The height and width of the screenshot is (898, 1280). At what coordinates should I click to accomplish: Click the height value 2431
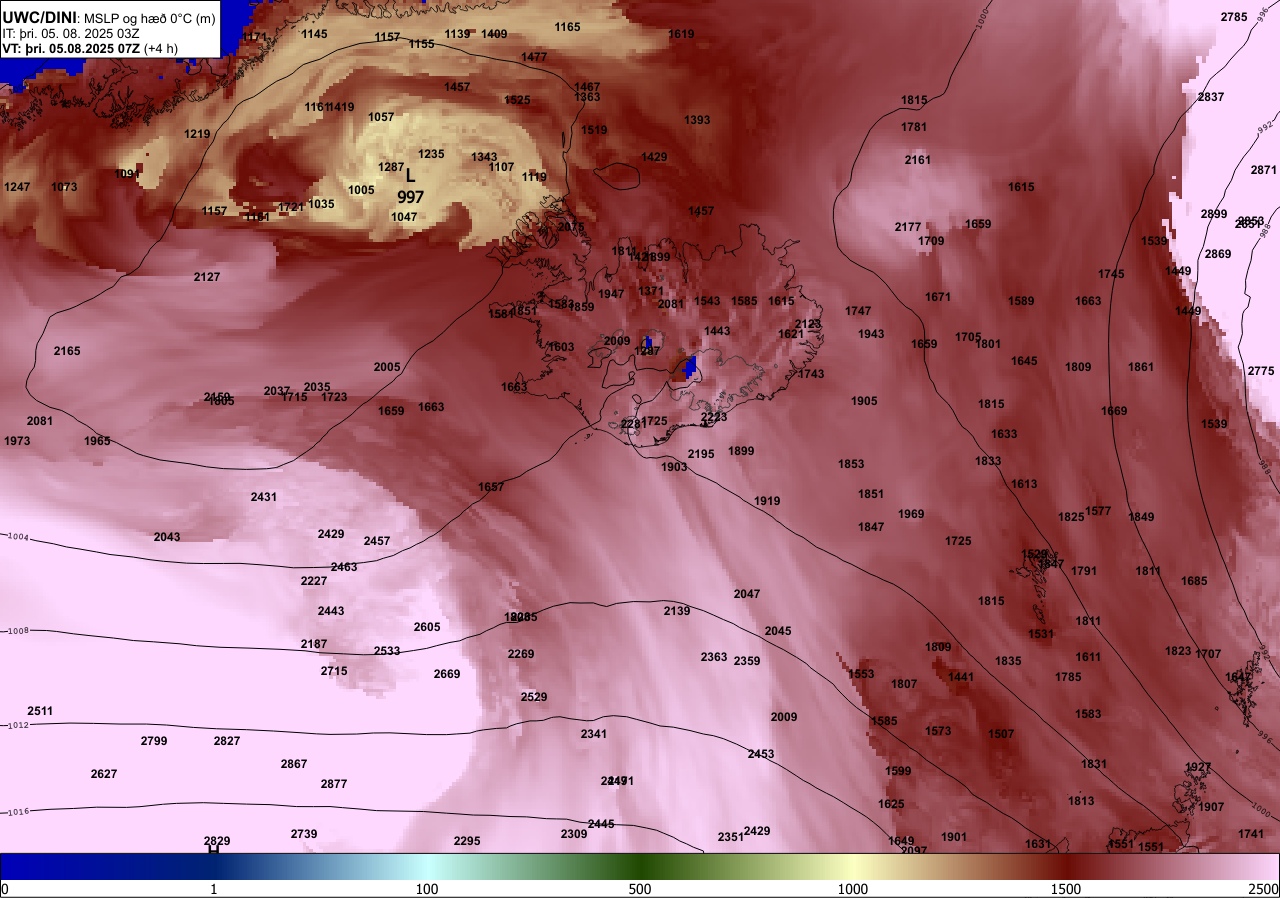click(x=264, y=497)
